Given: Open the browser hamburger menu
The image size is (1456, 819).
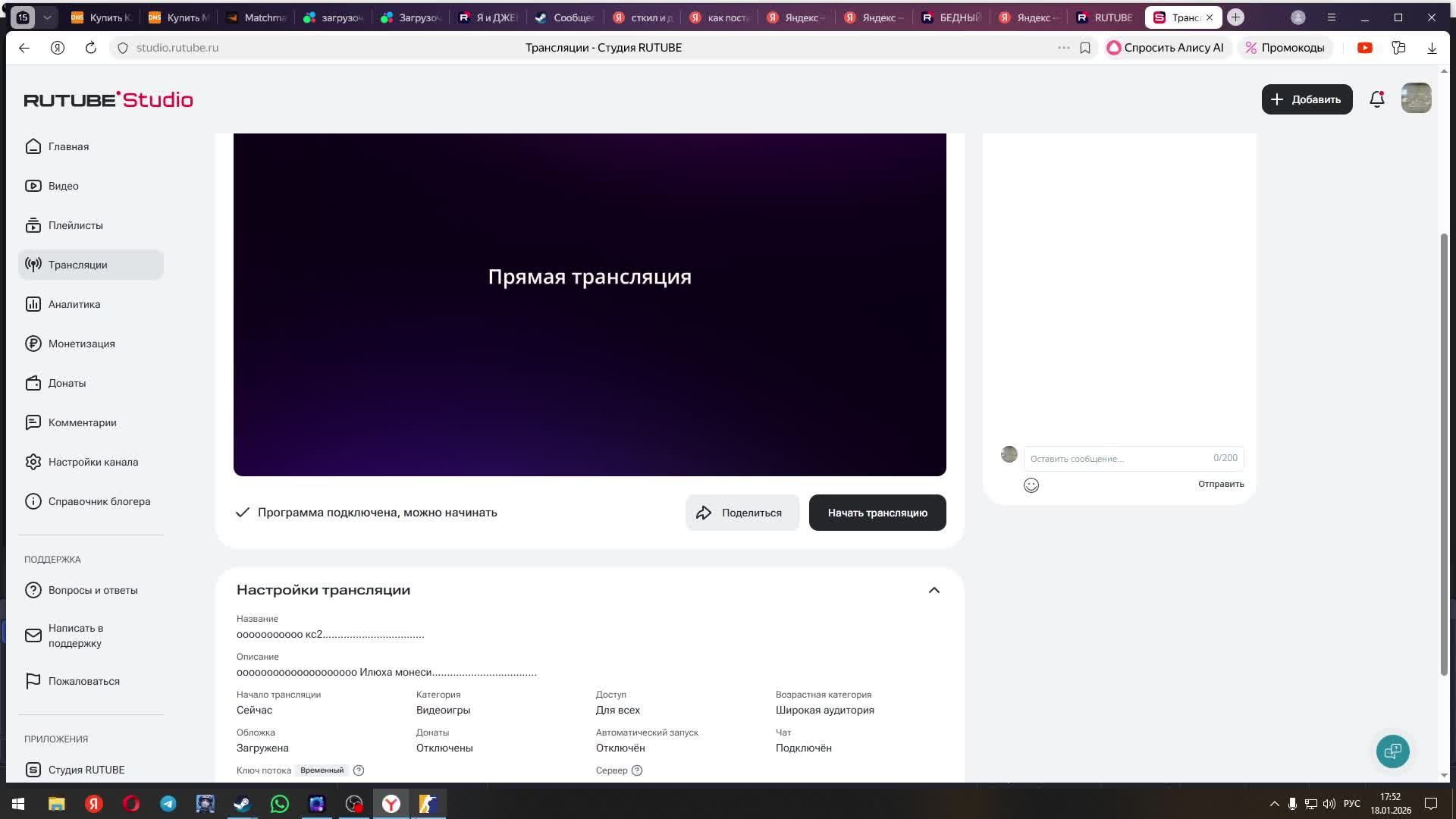Looking at the screenshot, I should 1332,17.
